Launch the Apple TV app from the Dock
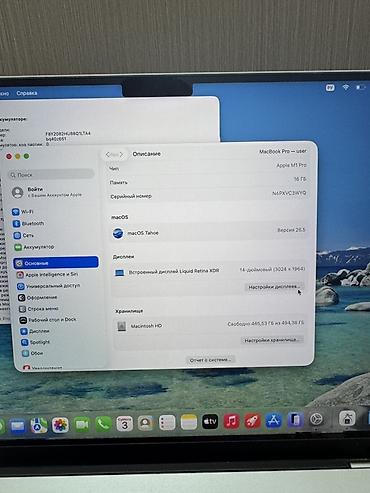 [x=210, y=422]
